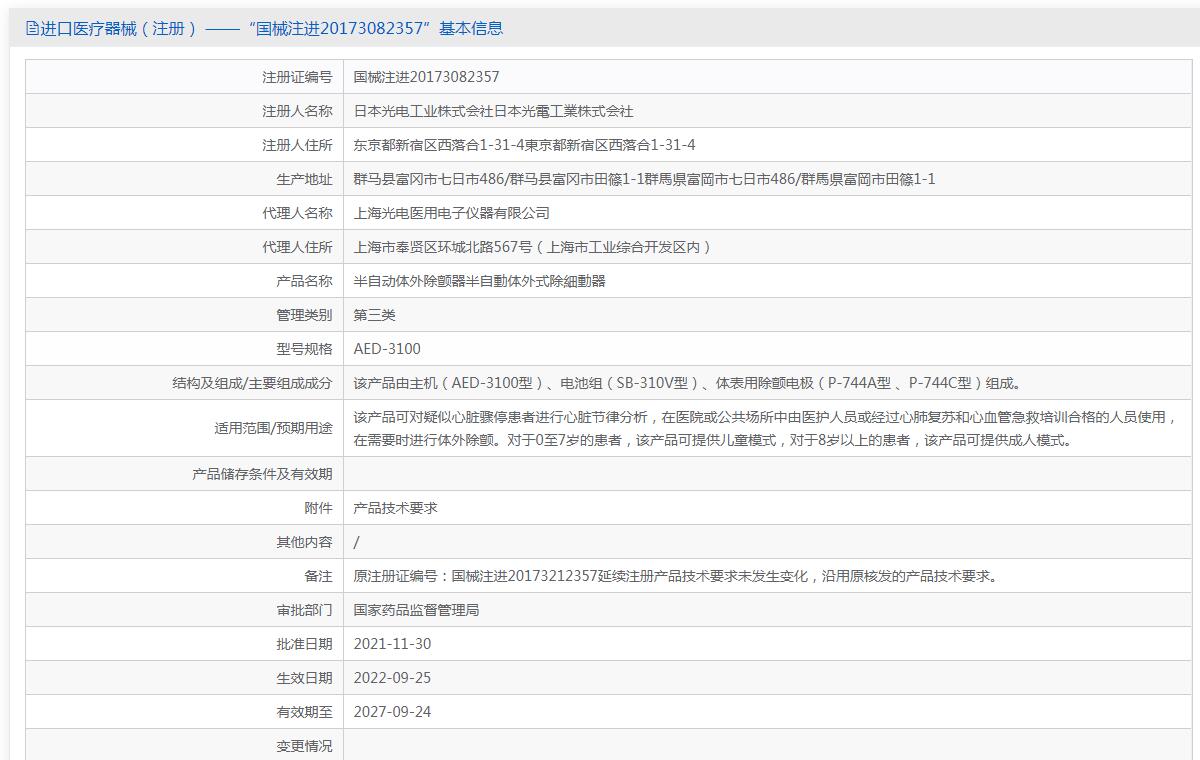Image resolution: width=1200 pixels, height=760 pixels.
Task: Open the 产品技术要求 attachment
Action: click(396, 508)
